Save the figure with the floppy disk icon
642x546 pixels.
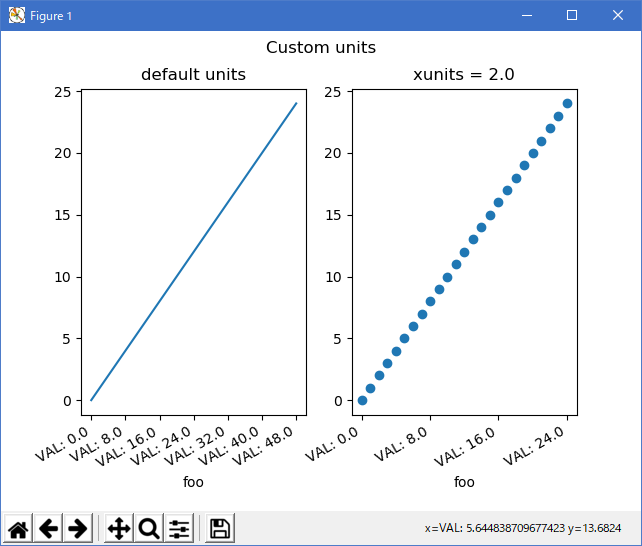coord(220,529)
